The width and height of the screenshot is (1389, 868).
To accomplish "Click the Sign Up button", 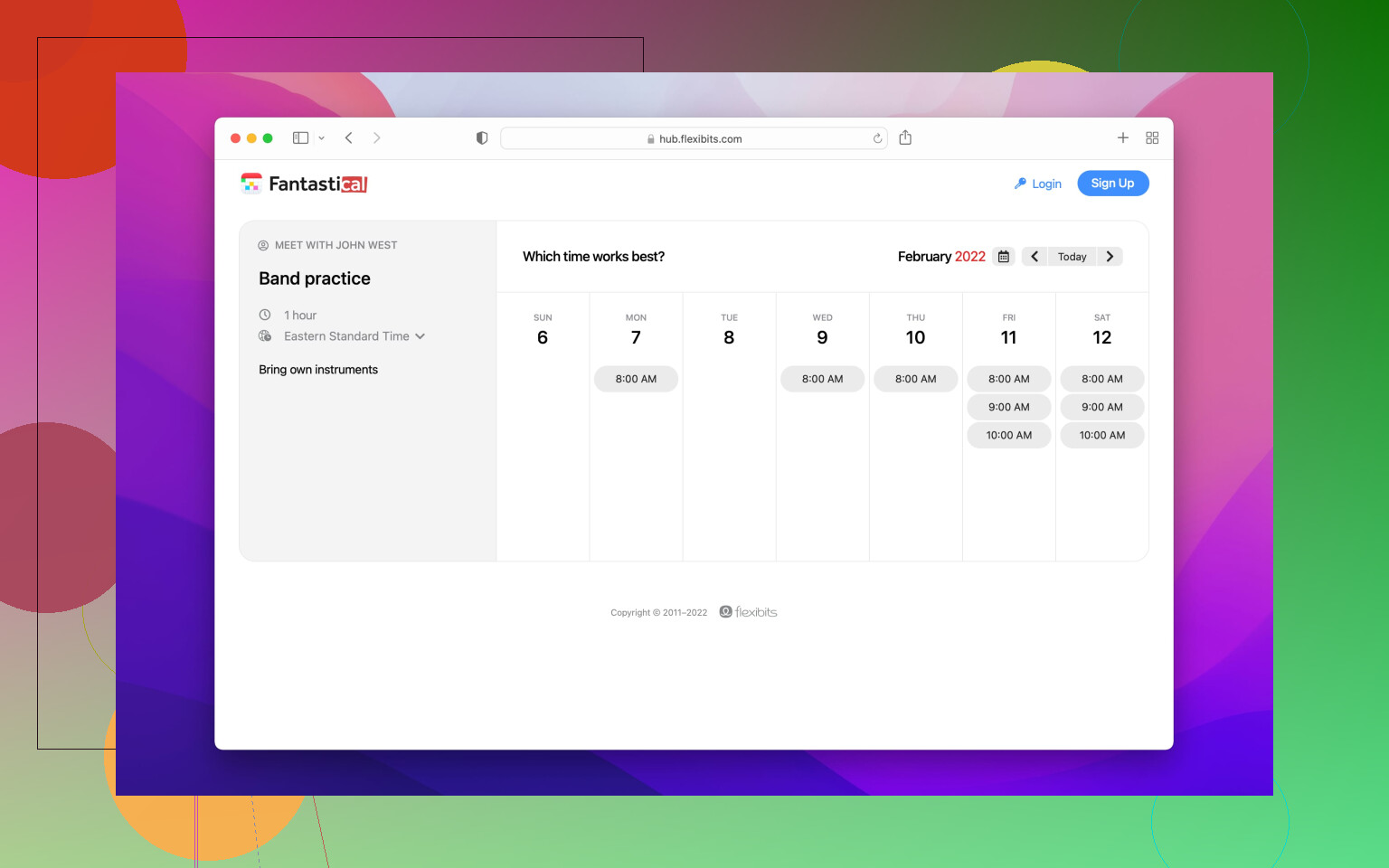I will [1112, 184].
